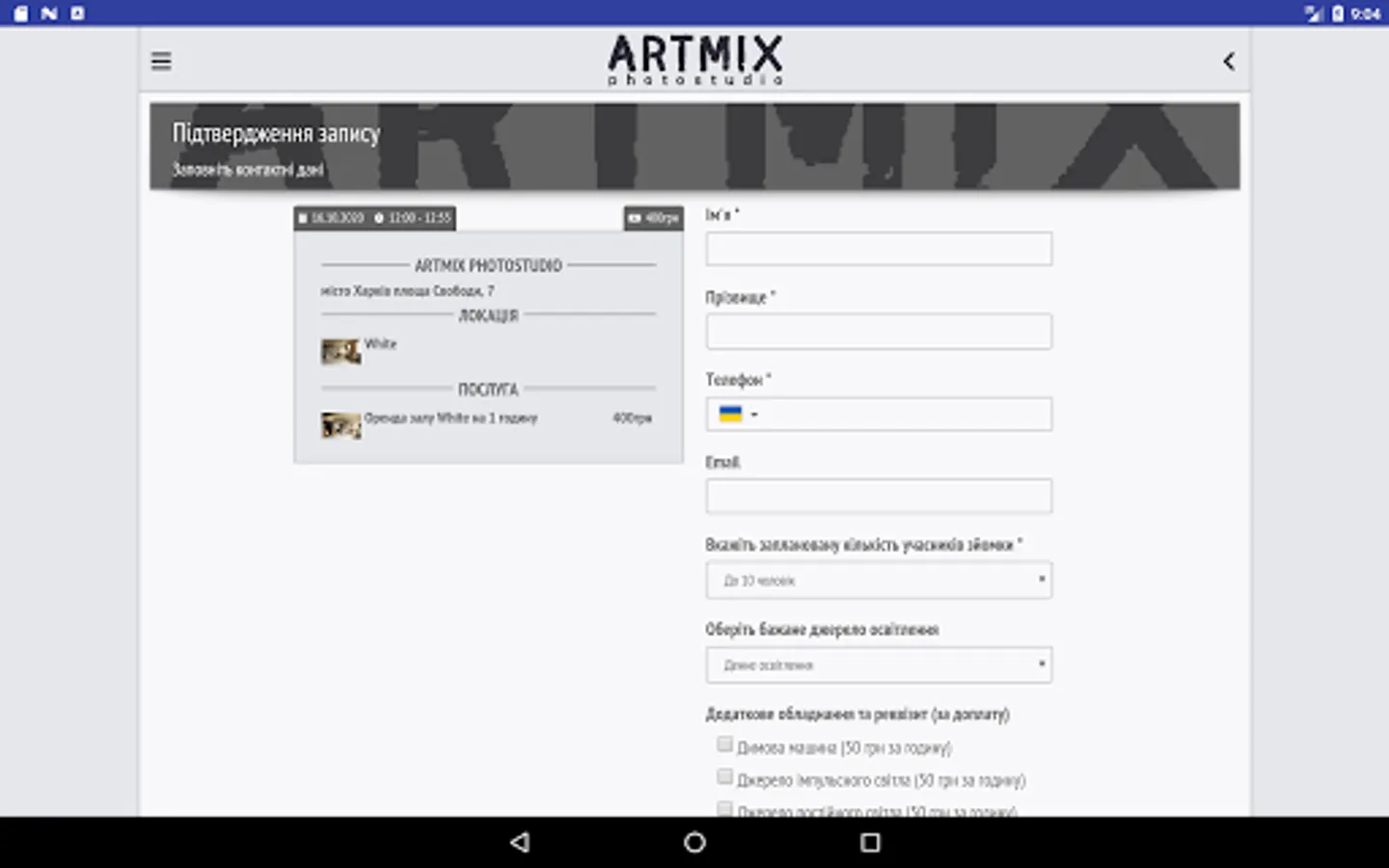Tap the Android recent apps button
The height and width of the screenshot is (868, 1389).
coord(870,842)
